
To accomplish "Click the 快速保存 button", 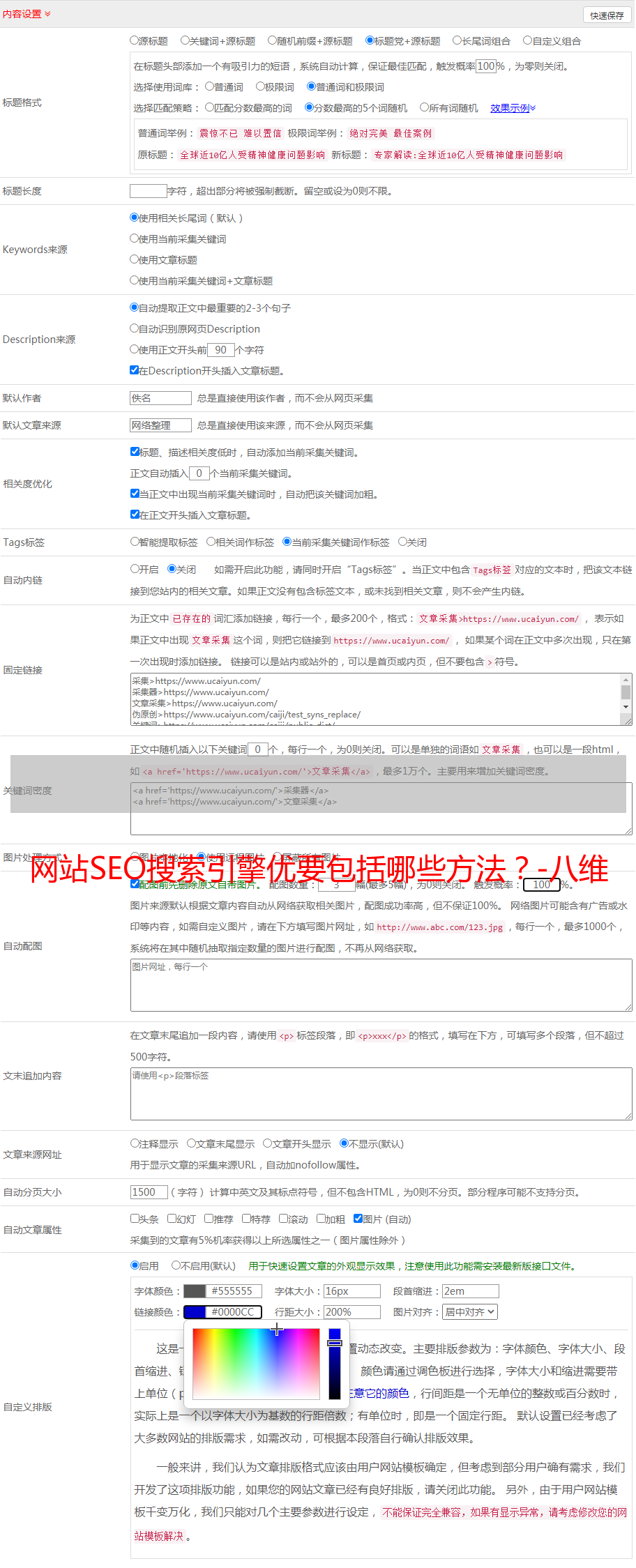I will 607,15.
